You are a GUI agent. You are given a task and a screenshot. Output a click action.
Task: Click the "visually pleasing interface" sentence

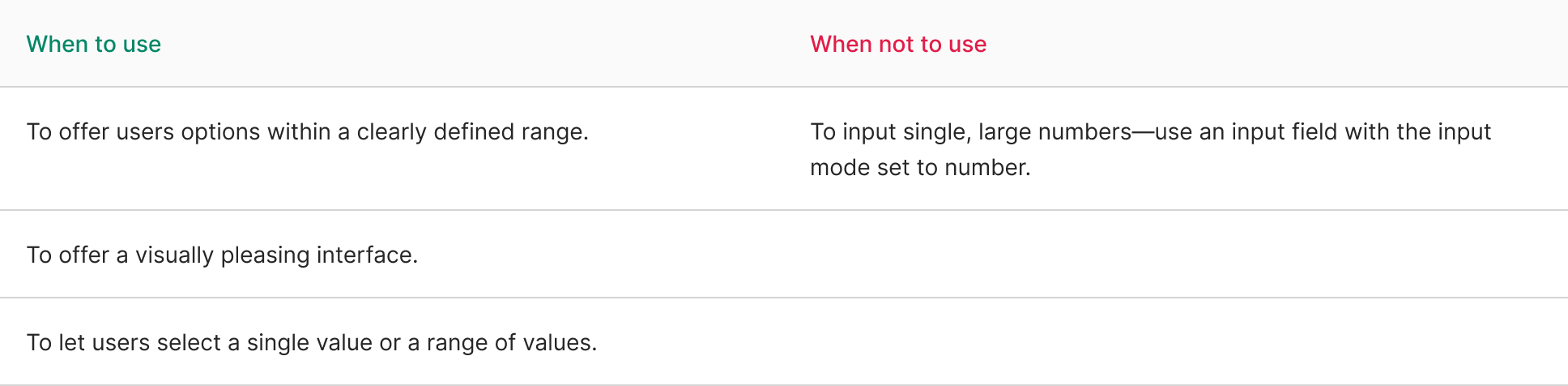222,255
